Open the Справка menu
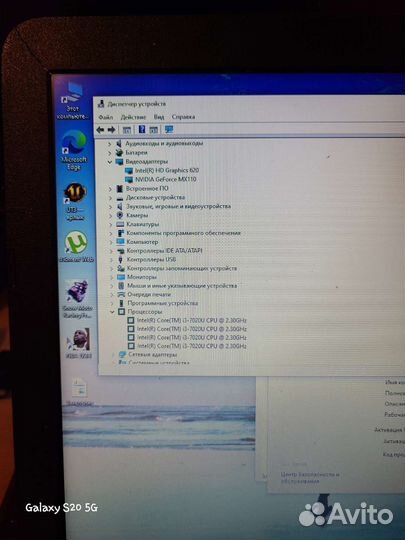The height and width of the screenshot is (540, 405). point(183,117)
